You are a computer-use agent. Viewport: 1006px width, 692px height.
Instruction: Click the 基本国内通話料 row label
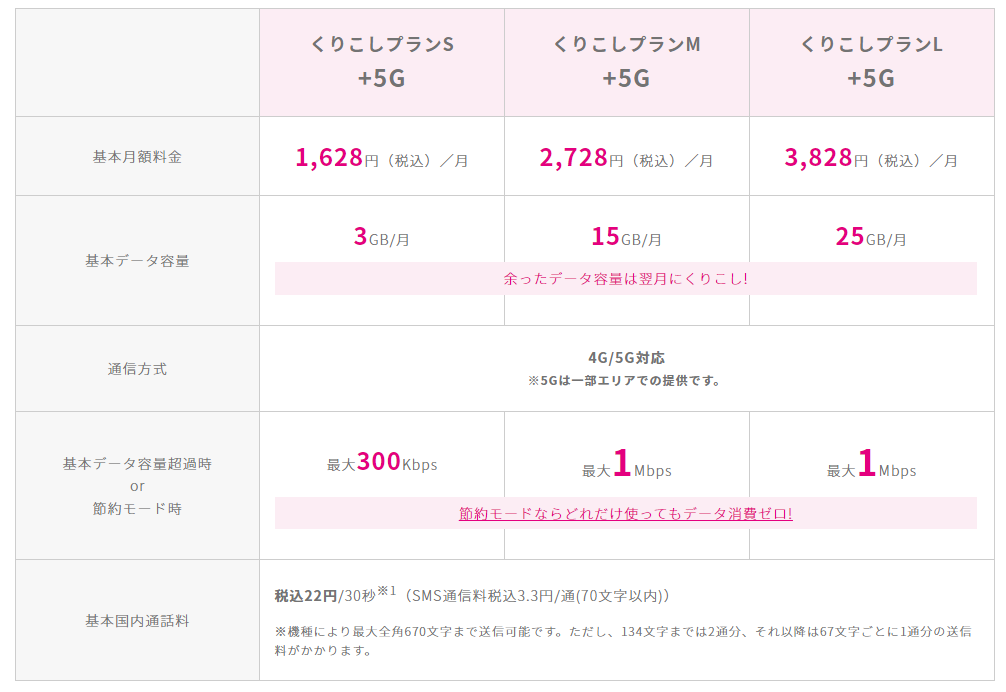(x=137, y=621)
